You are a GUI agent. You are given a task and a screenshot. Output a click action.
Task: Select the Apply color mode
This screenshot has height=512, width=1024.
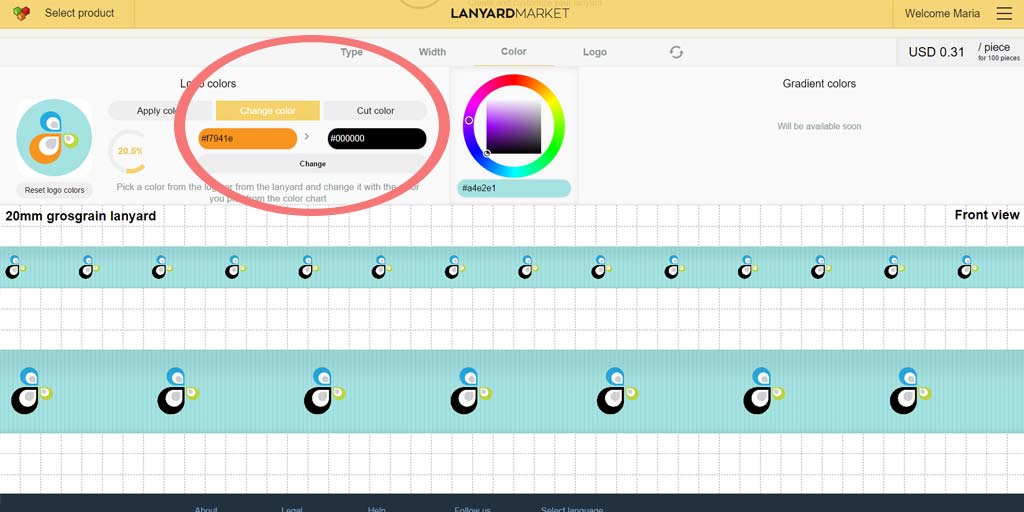click(x=159, y=111)
